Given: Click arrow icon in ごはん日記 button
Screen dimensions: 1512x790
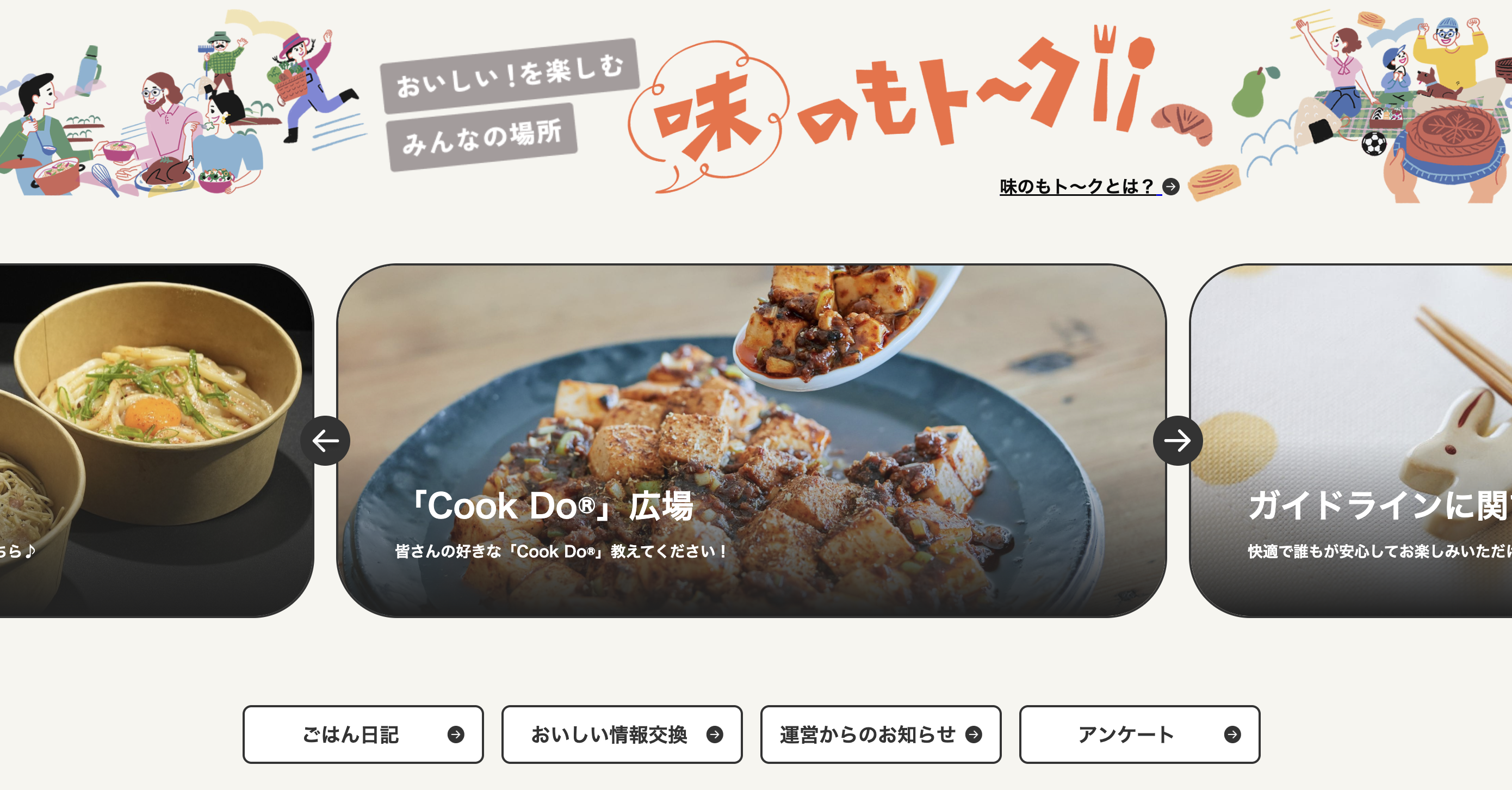Looking at the screenshot, I should (455, 734).
